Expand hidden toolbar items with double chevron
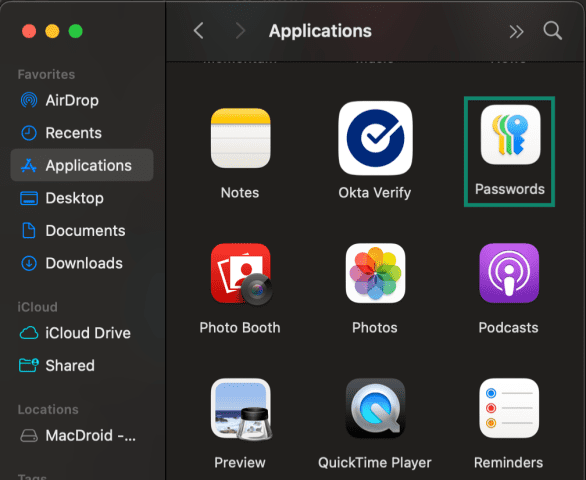Screen dimensions: 586x480 (516, 32)
